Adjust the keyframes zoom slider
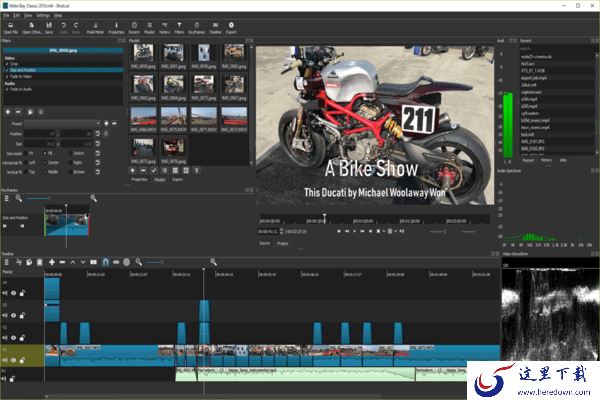Screen dimensions: 600x400 (x=38, y=198)
